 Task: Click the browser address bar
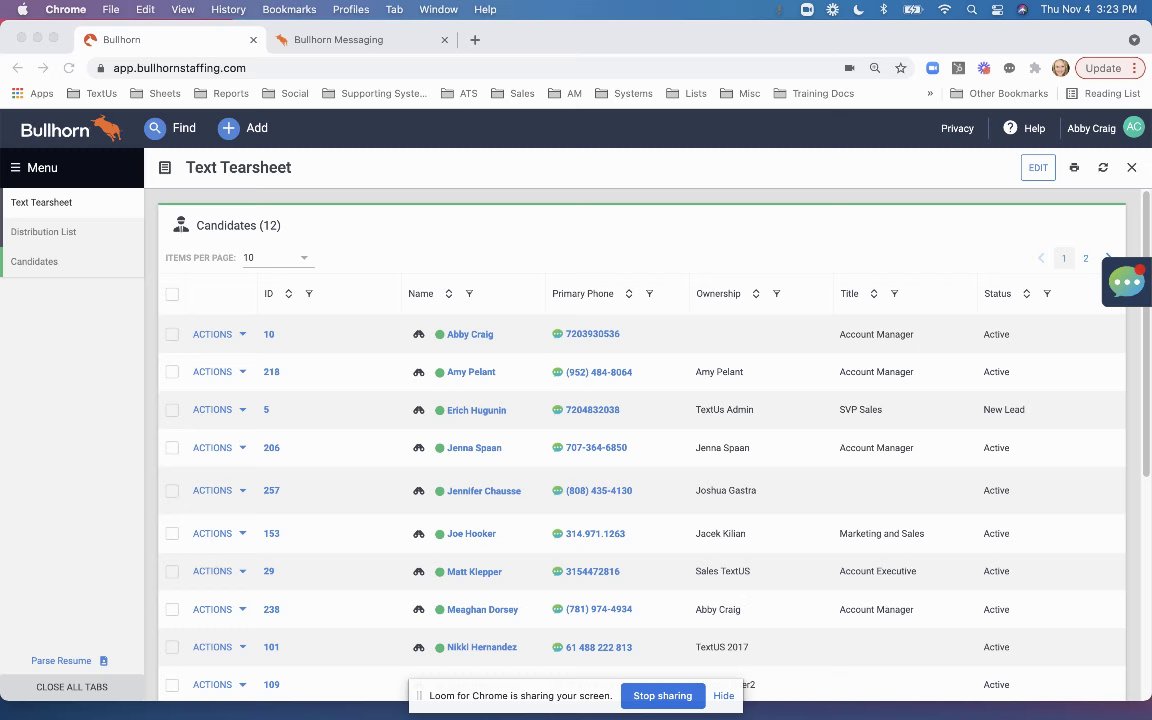470,68
